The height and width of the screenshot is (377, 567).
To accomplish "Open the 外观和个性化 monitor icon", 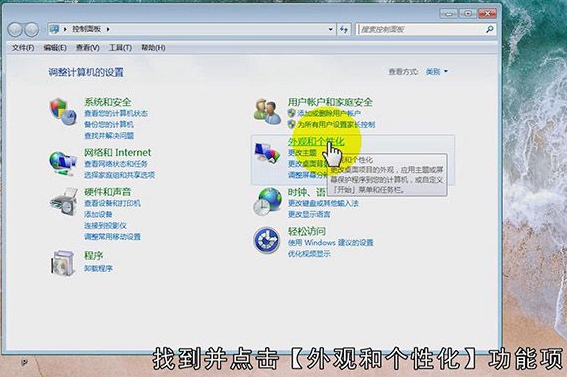I will tap(267, 153).
